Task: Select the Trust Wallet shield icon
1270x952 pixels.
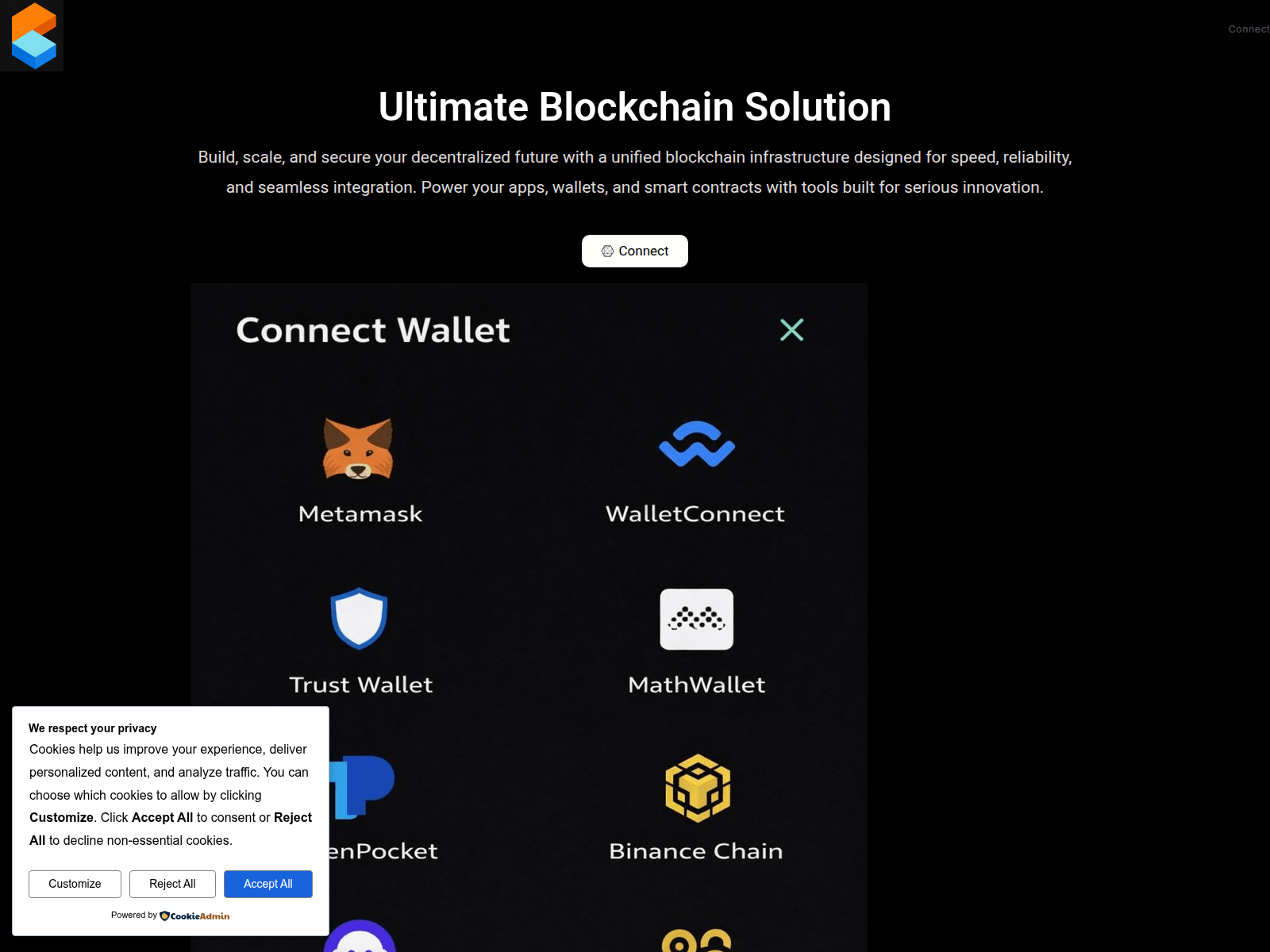Action: 359,619
